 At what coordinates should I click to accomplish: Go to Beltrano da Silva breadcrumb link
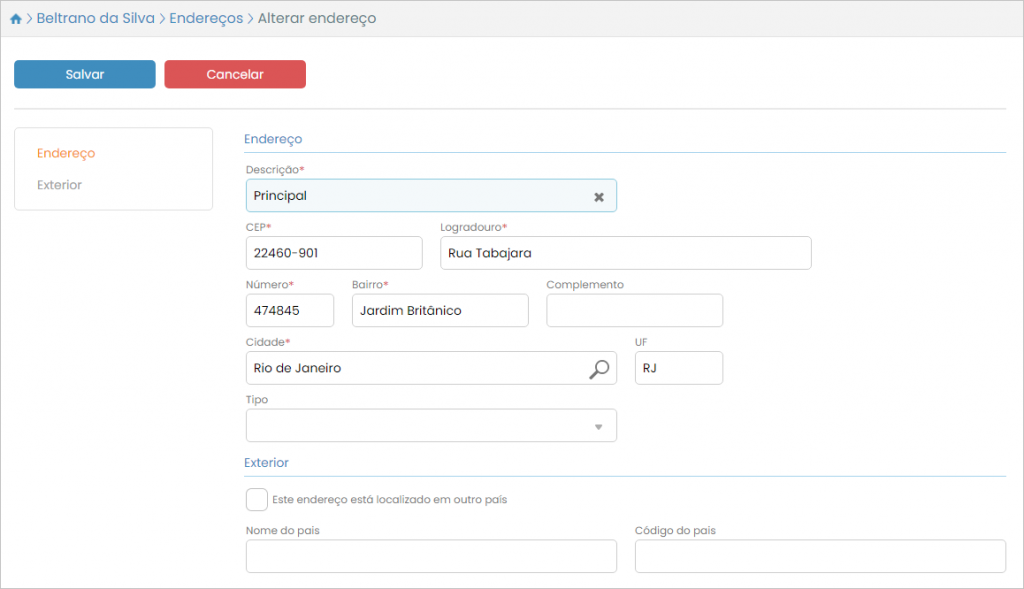(x=96, y=19)
